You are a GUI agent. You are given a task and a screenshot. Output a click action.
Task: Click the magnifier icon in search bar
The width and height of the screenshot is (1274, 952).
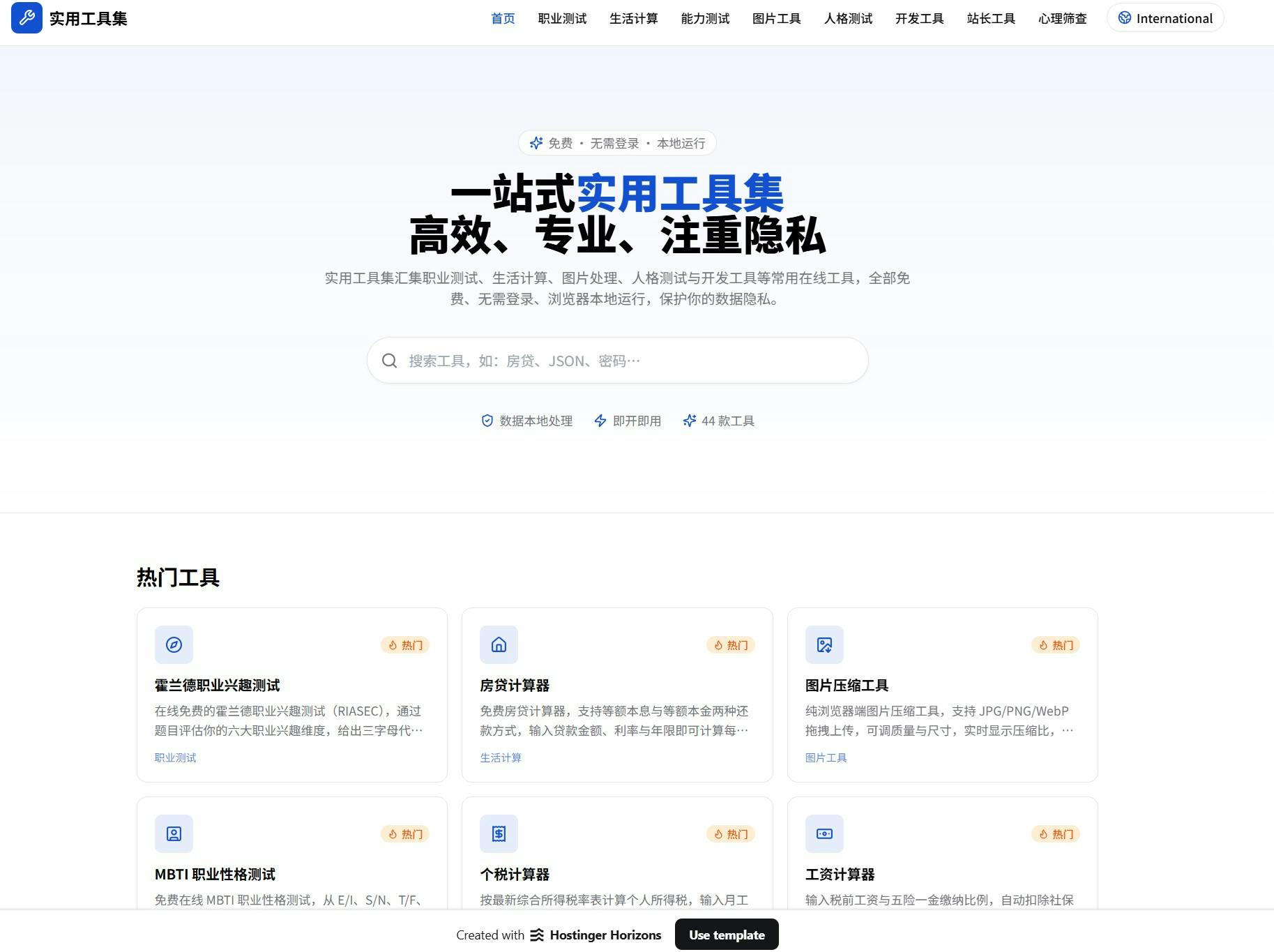(x=389, y=361)
